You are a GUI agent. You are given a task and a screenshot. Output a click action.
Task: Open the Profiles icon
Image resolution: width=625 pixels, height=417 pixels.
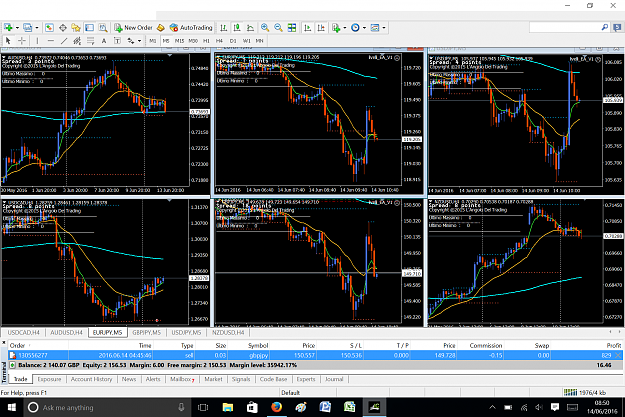click(x=27, y=28)
